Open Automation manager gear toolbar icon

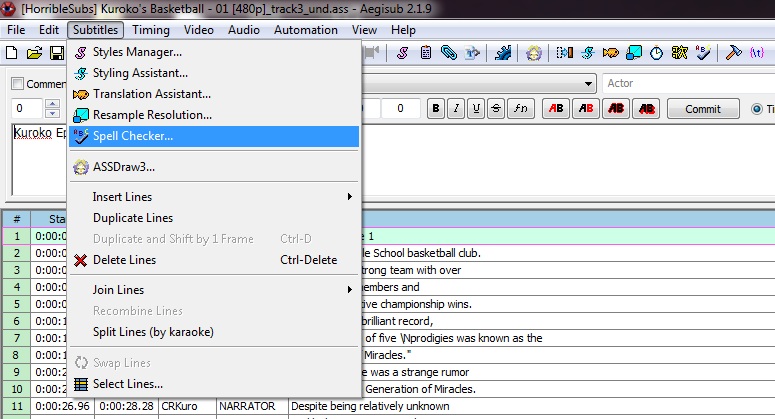503,53
